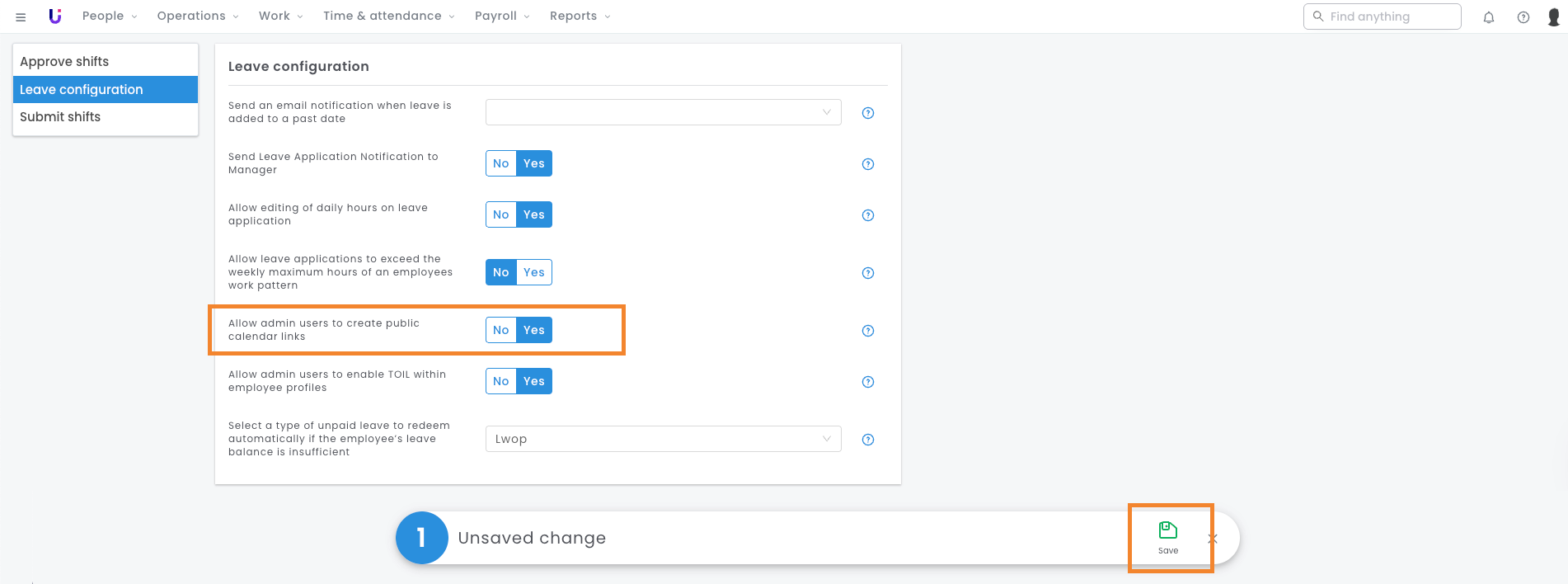Image resolution: width=1568 pixels, height=584 pixels.
Task: Open the past-date email notification dropdown
Action: pos(663,112)
